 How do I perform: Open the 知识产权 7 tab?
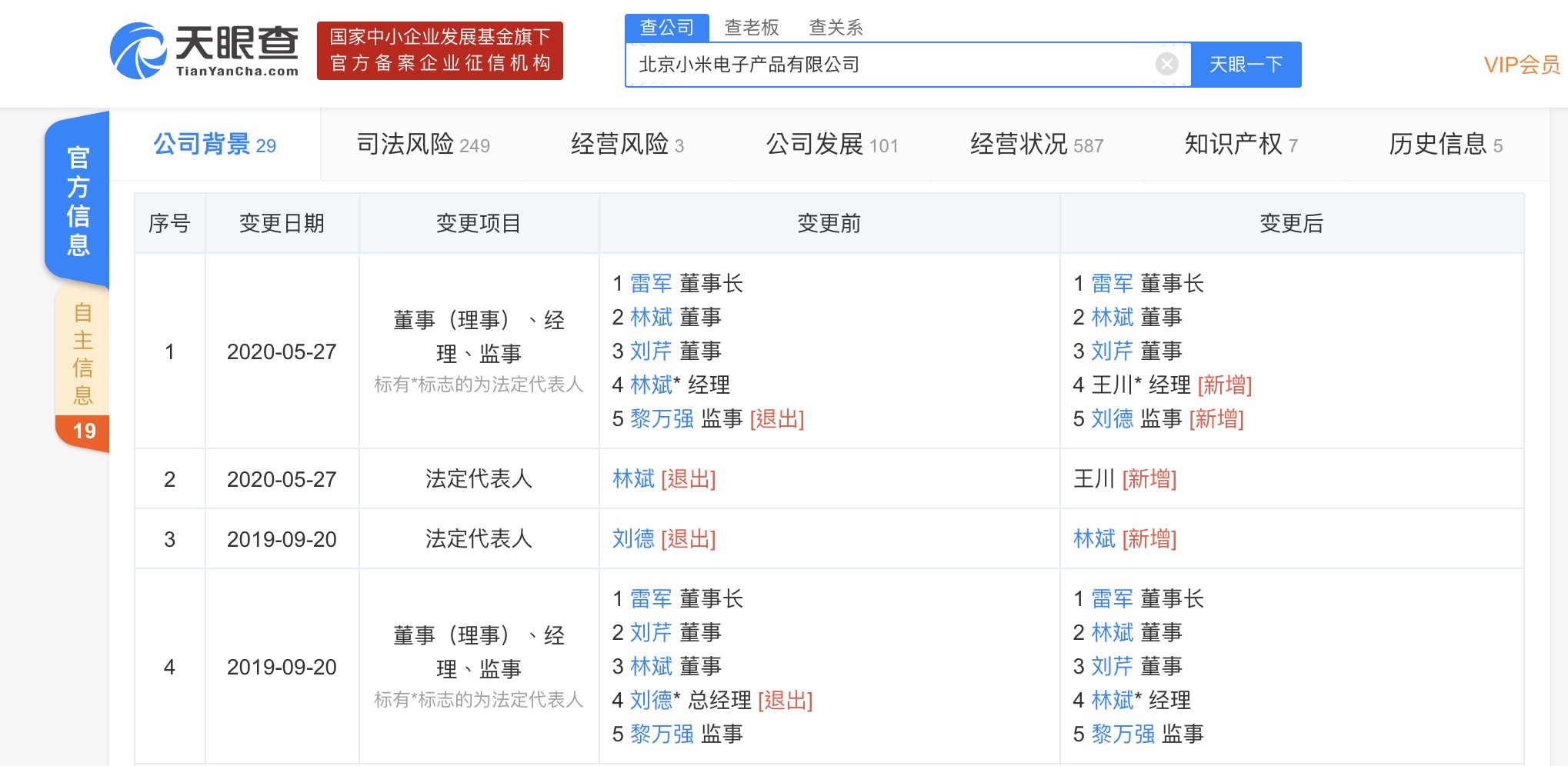[x=1241, y=145]
